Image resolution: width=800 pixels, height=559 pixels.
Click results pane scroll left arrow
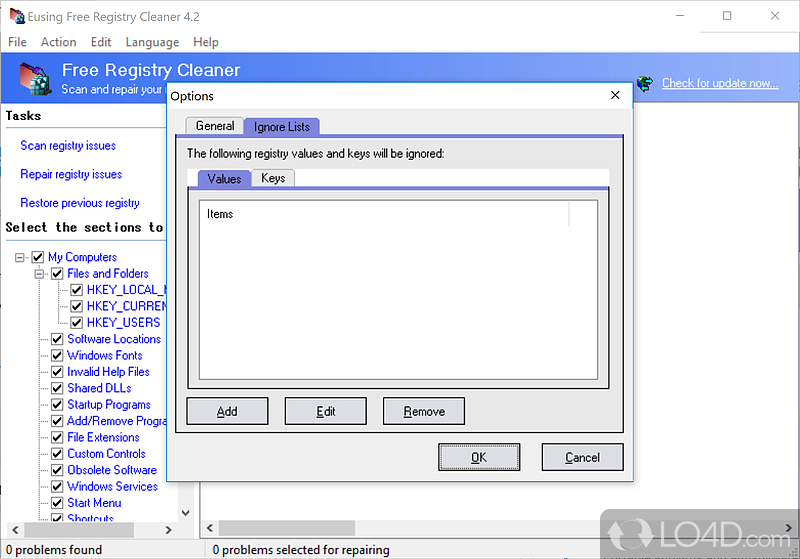click(x=210, y=527)
